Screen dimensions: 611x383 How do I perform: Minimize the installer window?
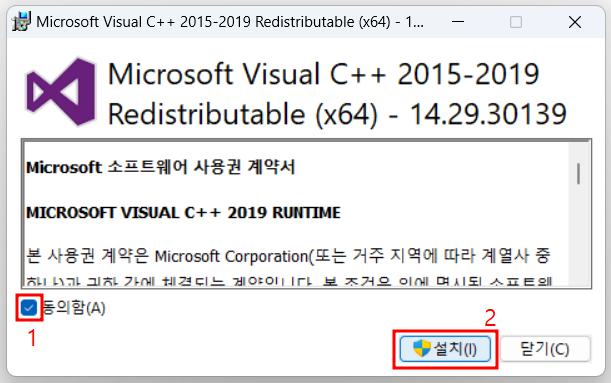pos(458,22)
